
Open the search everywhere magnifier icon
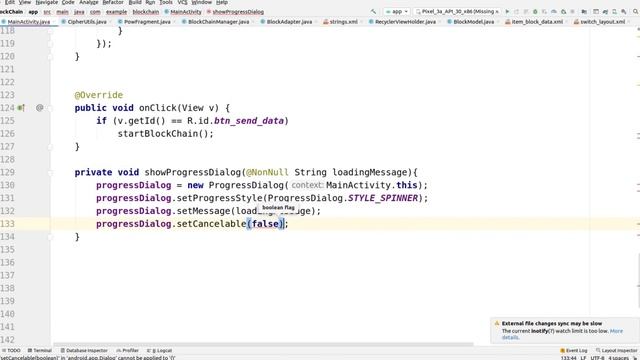(636, 12)
